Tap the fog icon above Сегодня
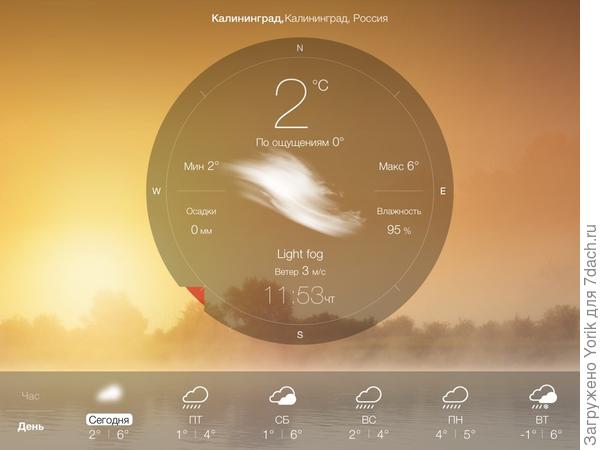Viewport: 600px width, 450px height. click(x=109, y=393)
